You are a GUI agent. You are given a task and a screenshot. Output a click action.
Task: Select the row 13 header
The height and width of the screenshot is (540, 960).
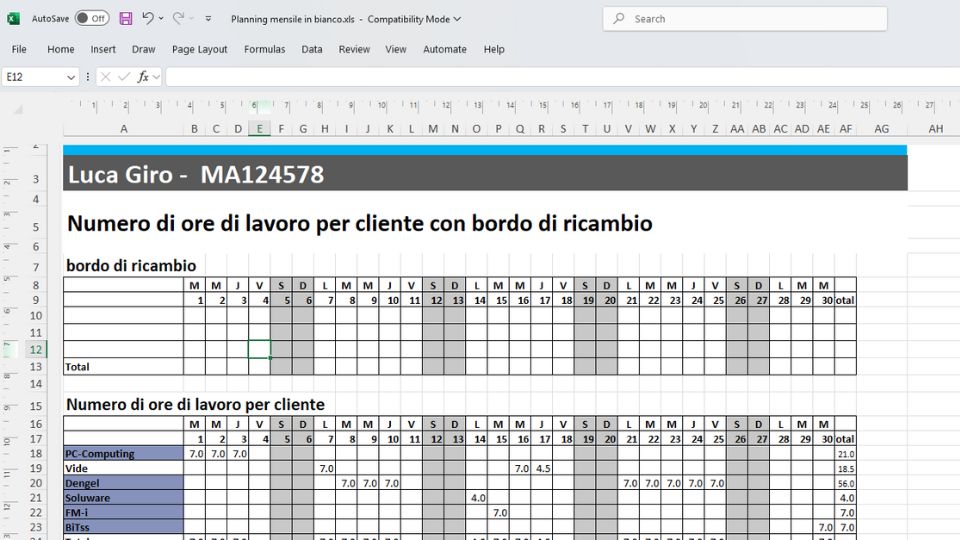click(34, 367)
